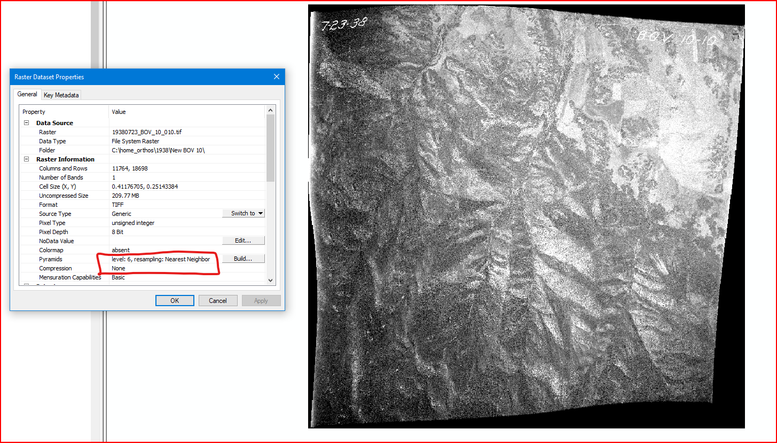Viewport: 777px width, 443px height.
Task: Close the Raster Dataset Properties dialog
Action: [277, 77]
